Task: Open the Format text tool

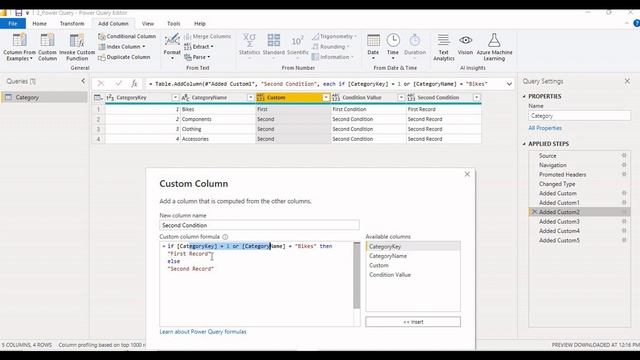Action: click(x=172, y=46)
